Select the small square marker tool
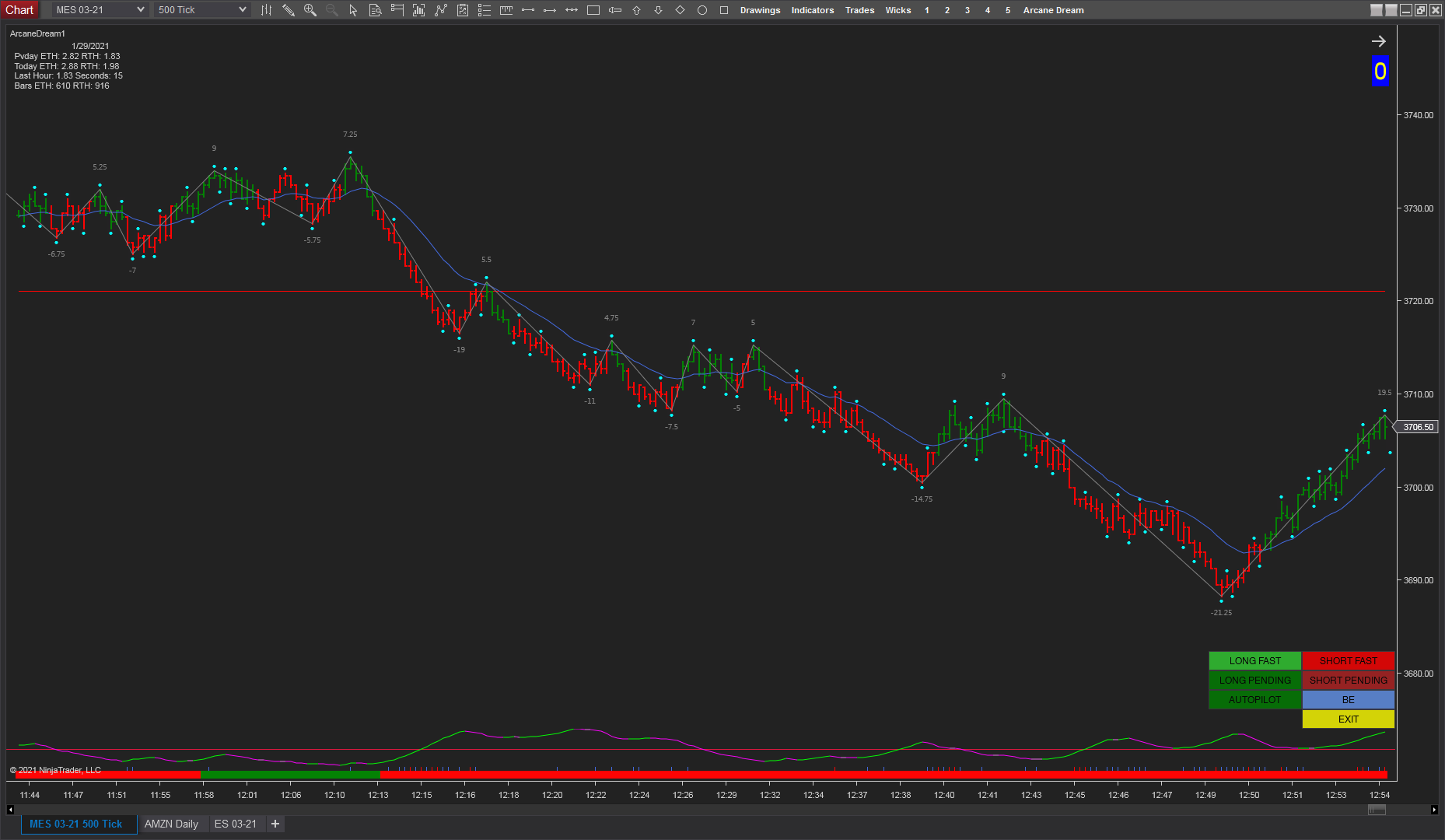This screenshot has height=840, width=1445. point(723,10)
